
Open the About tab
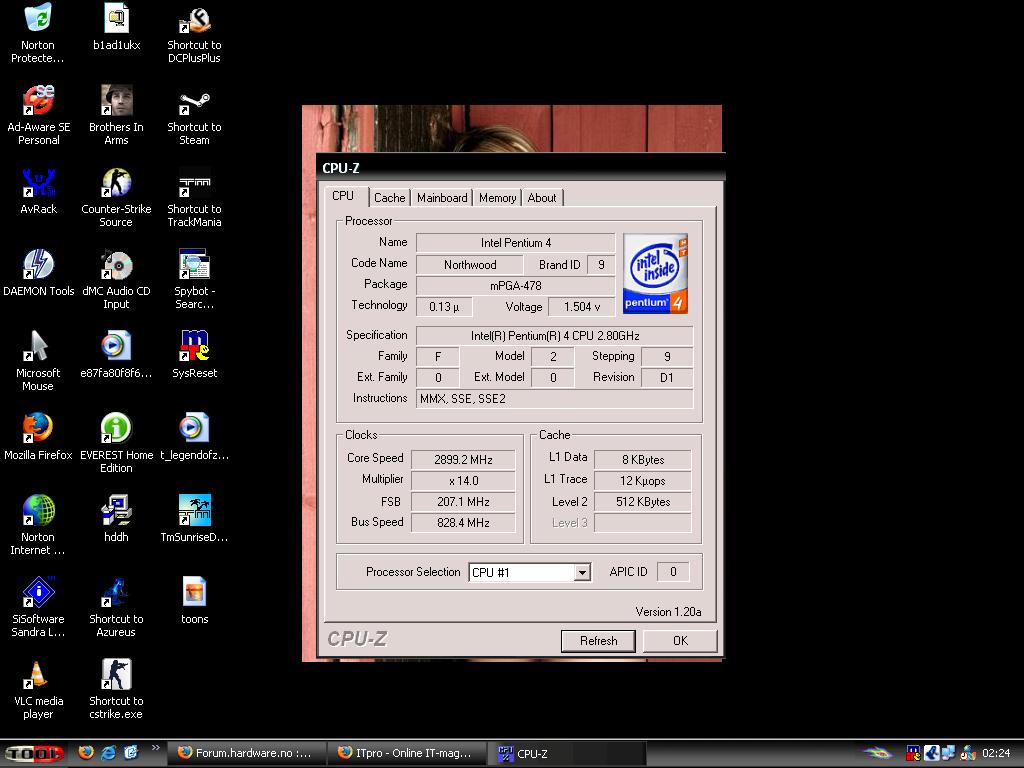point(542,198)
